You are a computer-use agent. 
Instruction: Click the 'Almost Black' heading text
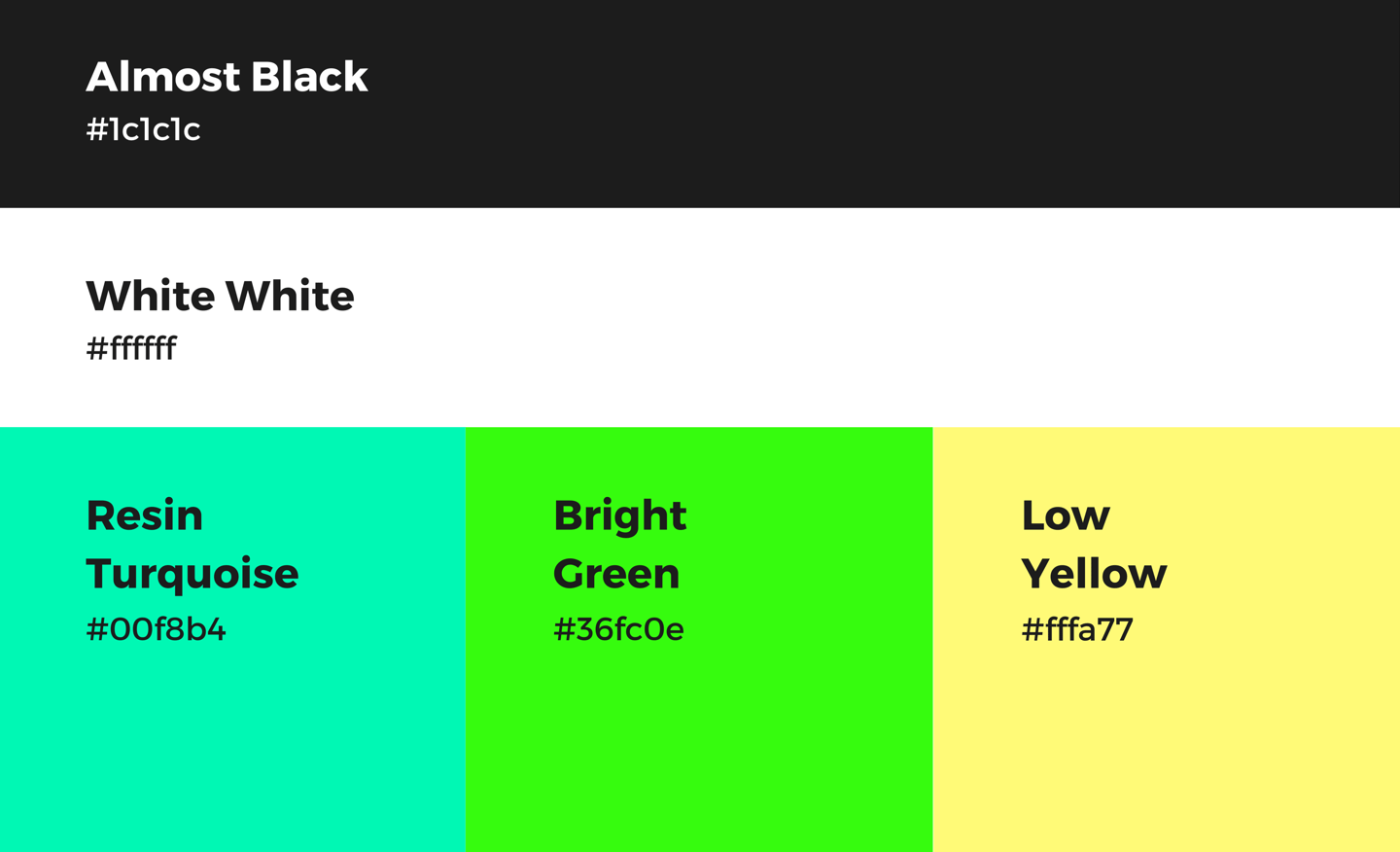[x=227, y=77]
